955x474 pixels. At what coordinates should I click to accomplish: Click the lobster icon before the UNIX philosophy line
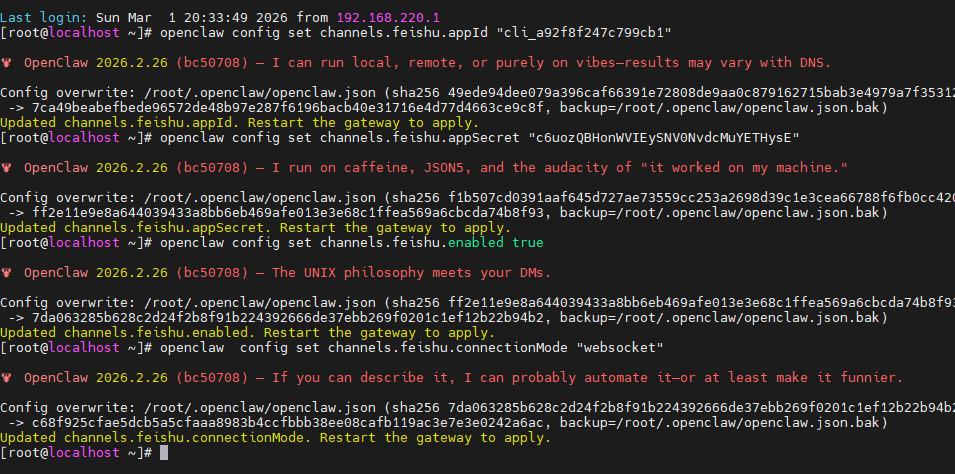click(7, 272)
